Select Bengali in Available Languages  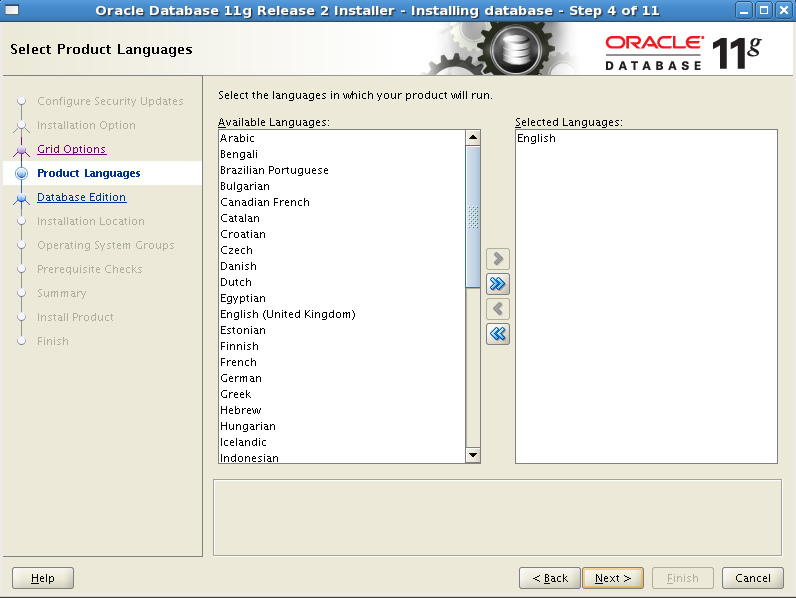pos(342,154)
